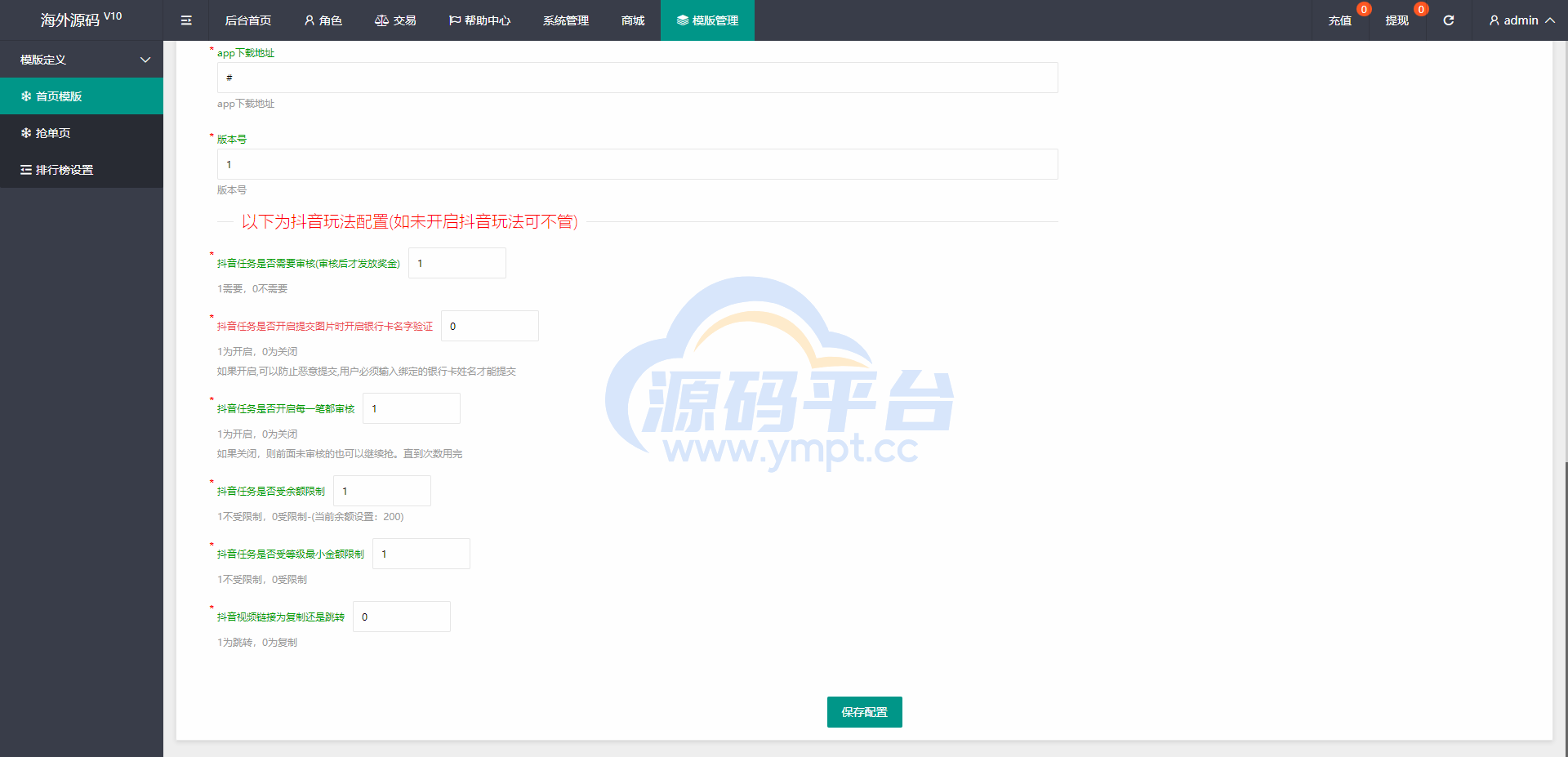Click the layers icon on 模版管理 tab
Viewport: 1568px width, 757px height.
point(683,20)
